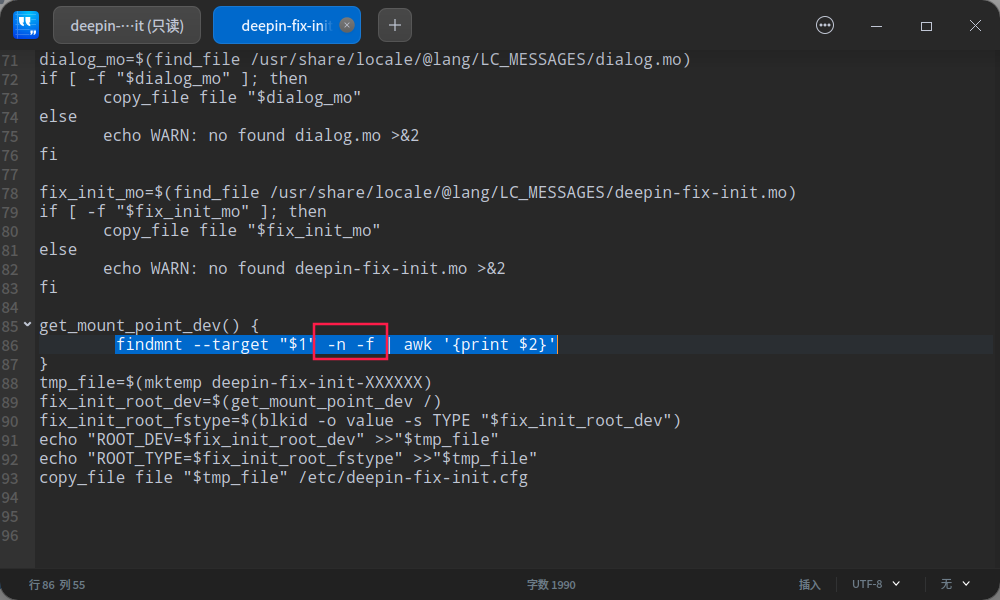Click line number 93 in the gutter
Image resolution: width=1000 pixels, height=600 pixels.
coord(10,478)
